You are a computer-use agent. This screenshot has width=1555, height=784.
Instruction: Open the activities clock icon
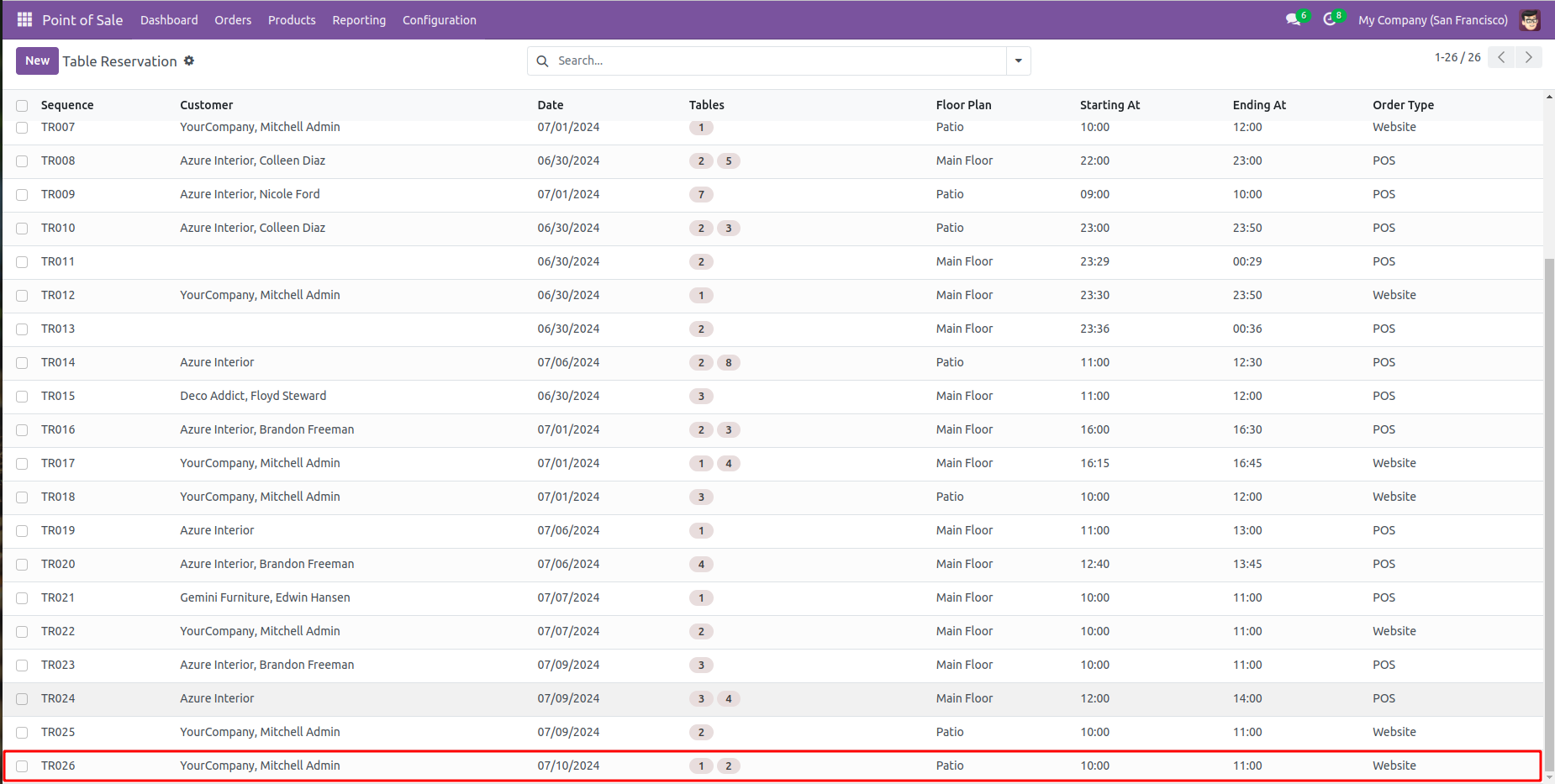(x=1330, y=19)
